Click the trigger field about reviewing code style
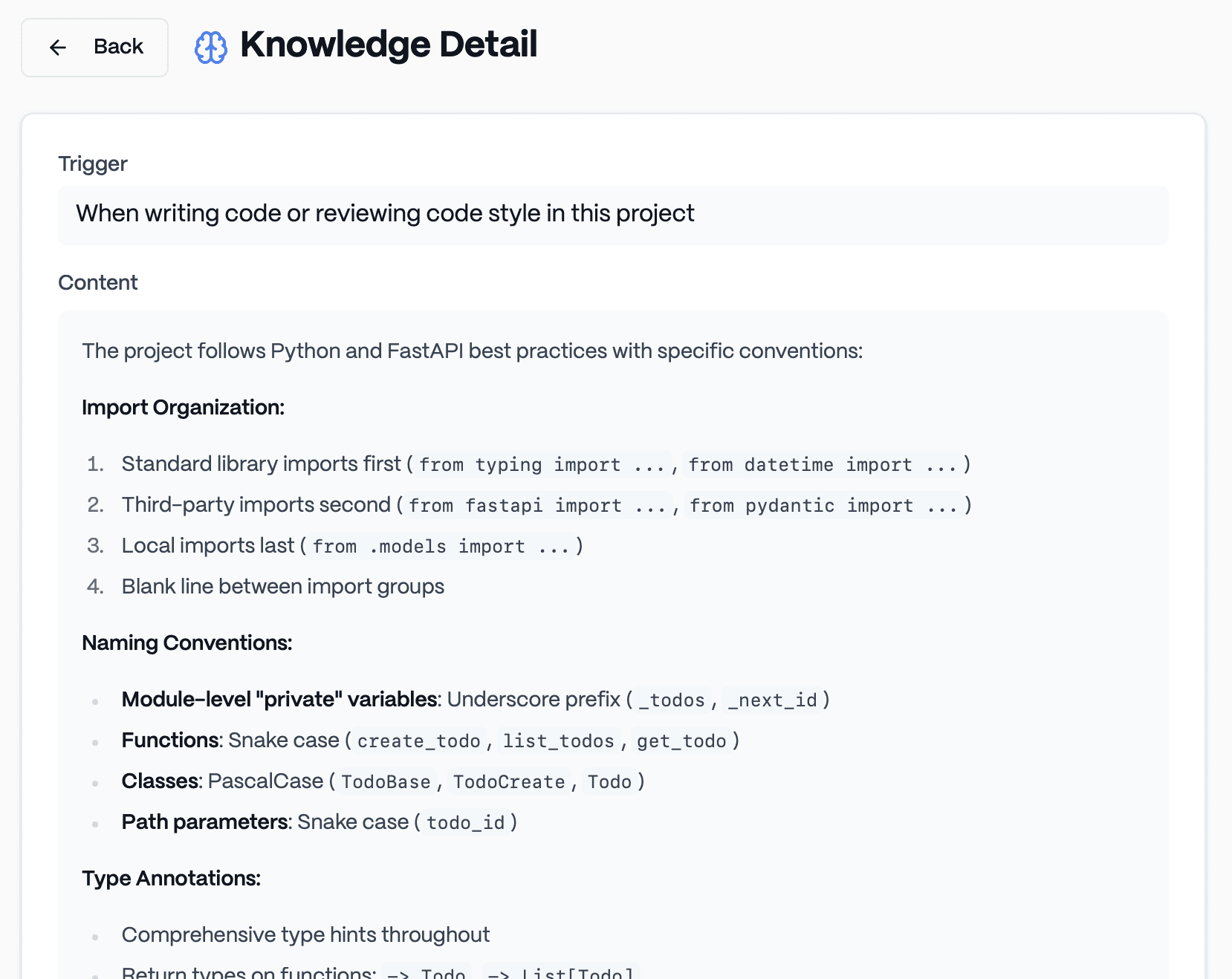The width and height of the screenshot is (1232, 979). tap(613, 215)
